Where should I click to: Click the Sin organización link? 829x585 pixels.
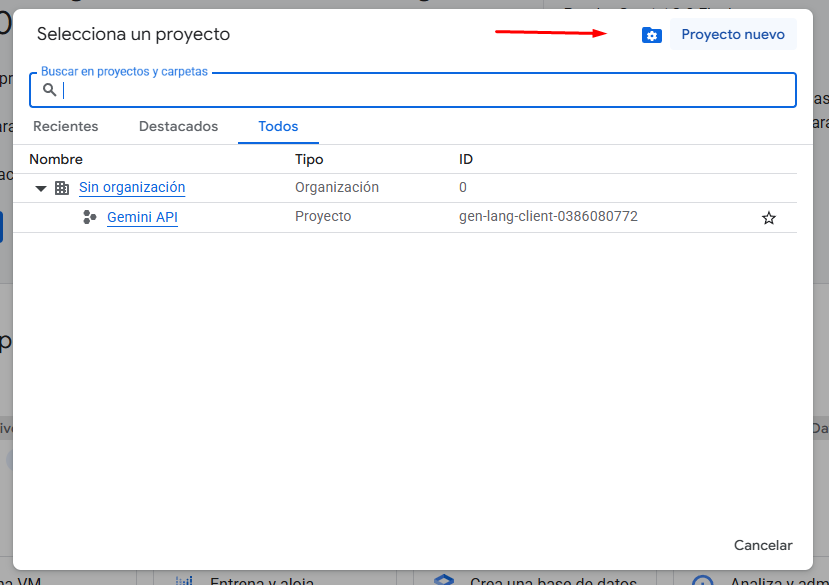(x=132, y=188)
